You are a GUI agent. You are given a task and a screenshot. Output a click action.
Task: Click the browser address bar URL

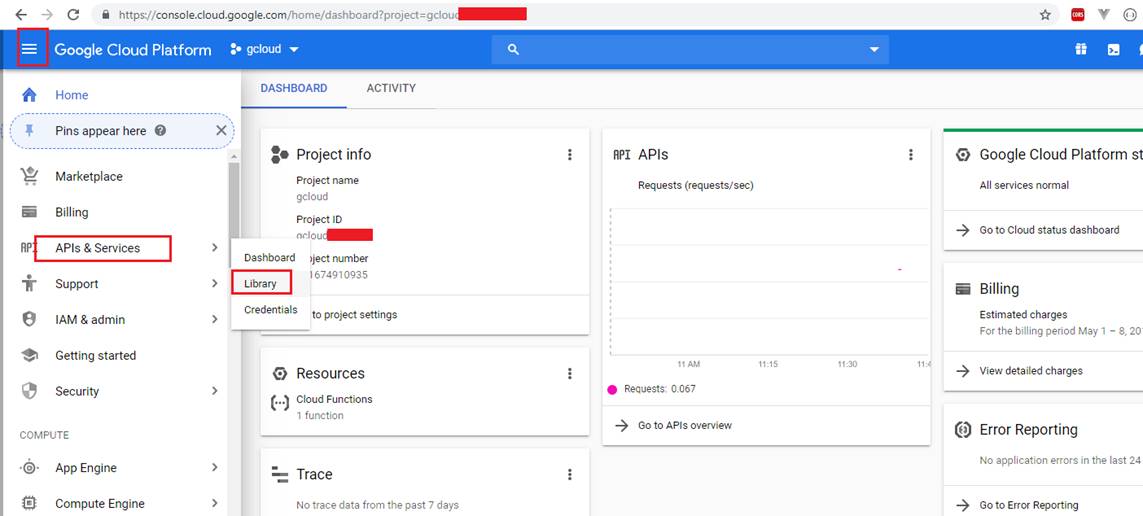[288, 15]
